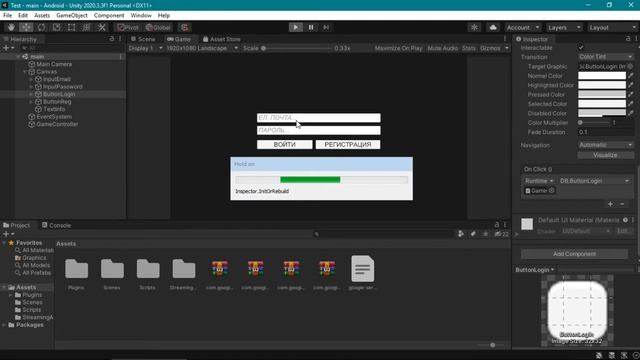Viewport: 640px width, 360px height.
Task: Click the Add Component button
Action: (x=574, y=254)
